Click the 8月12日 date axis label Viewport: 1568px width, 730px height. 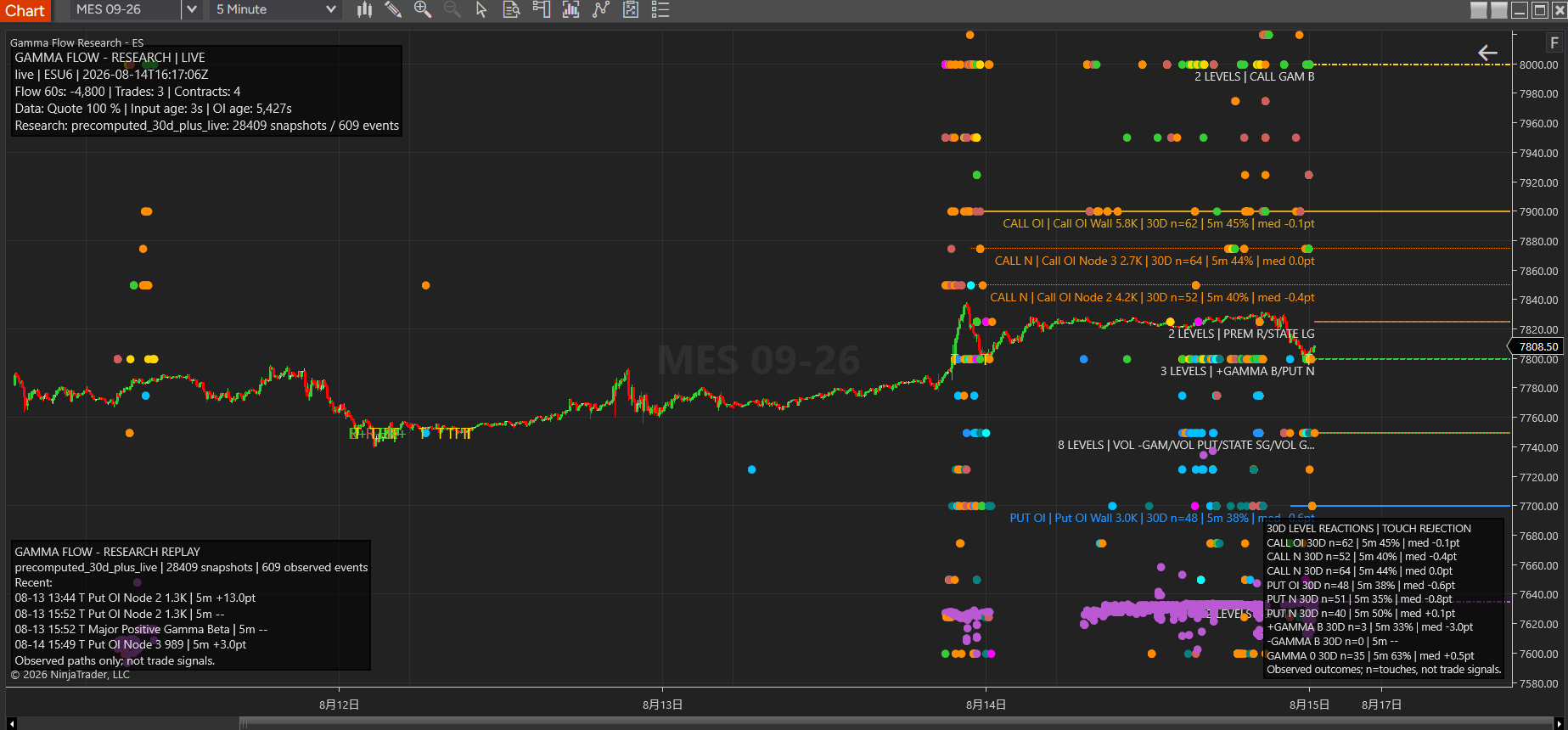tap(339, 705)
